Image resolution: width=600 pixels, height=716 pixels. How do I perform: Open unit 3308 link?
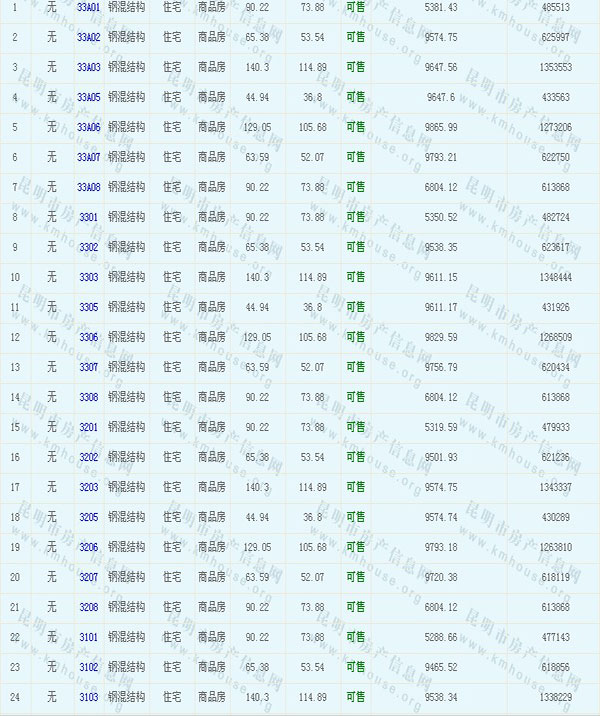(88, 397)
